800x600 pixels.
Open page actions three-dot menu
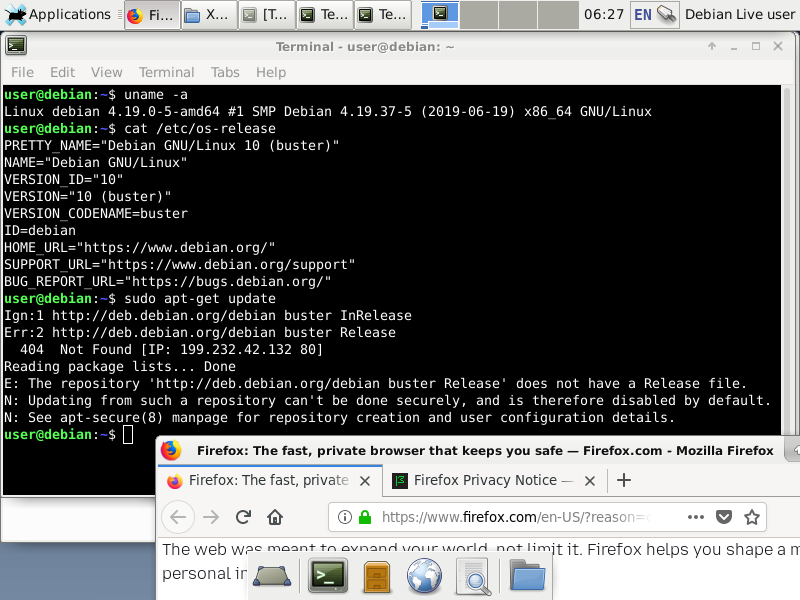click(695, 517)
